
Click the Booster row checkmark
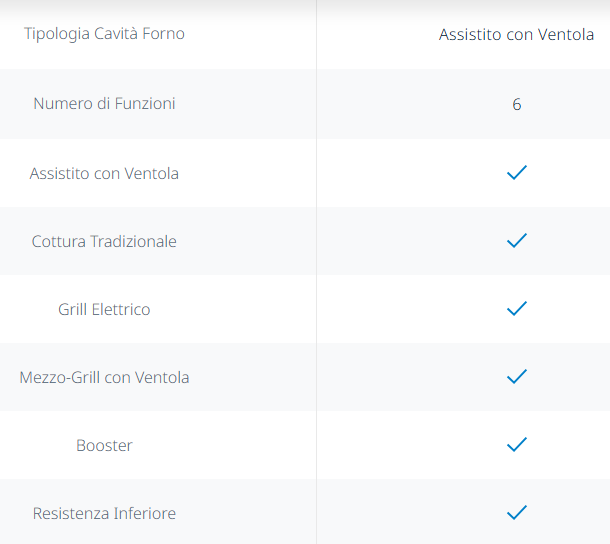point(516,445)
